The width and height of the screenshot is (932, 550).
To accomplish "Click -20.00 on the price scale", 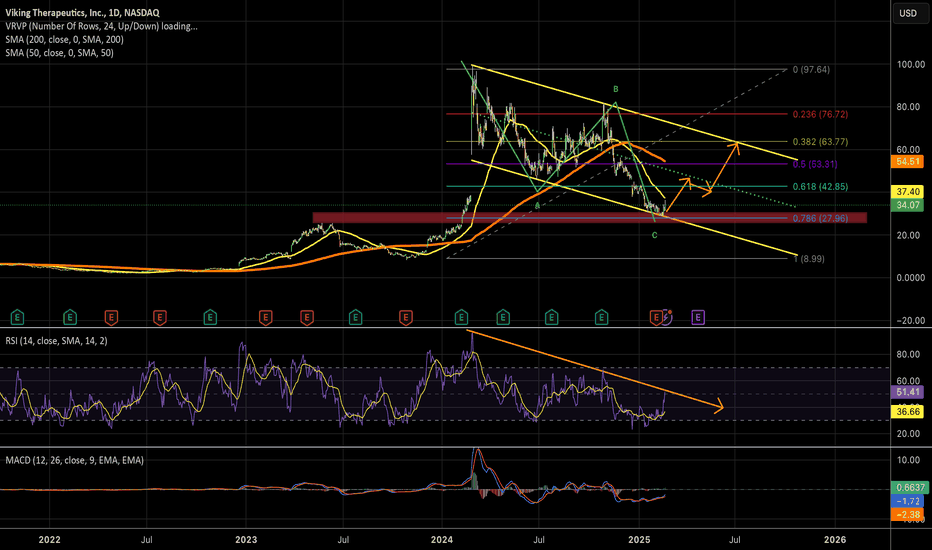I will click(x=911, y=320).
